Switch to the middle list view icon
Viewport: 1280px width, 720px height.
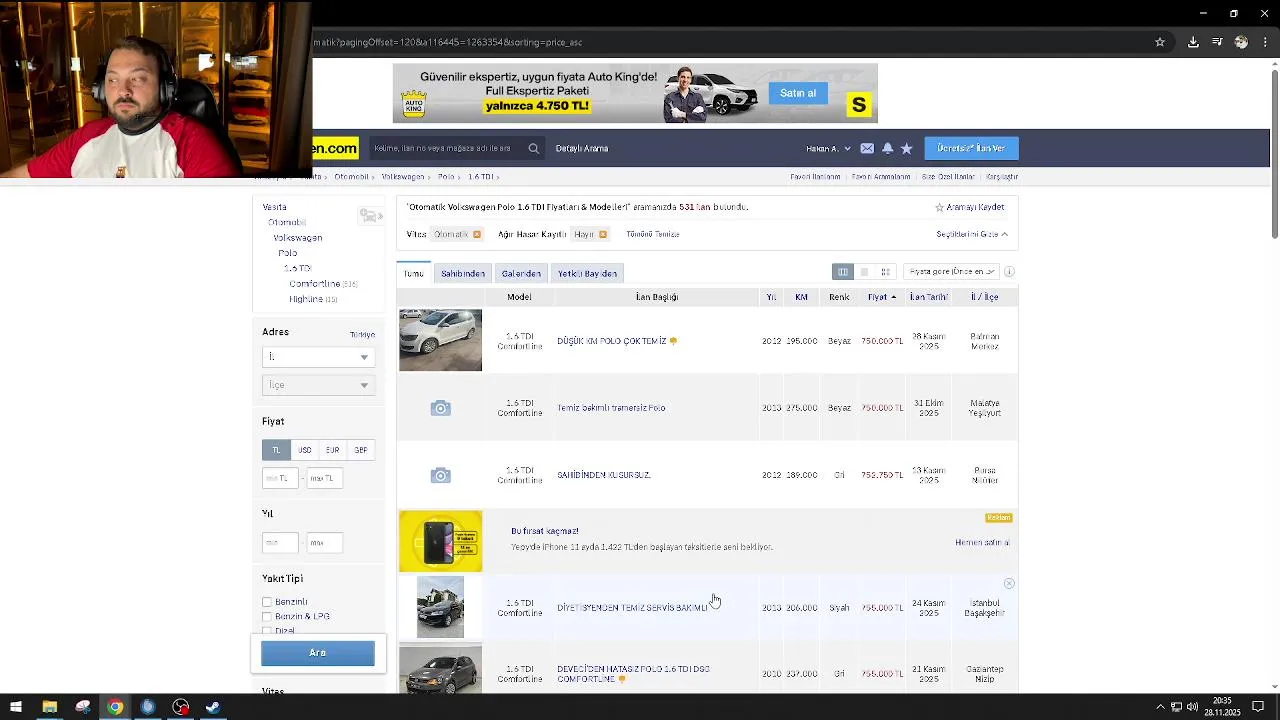coord(864,272)
